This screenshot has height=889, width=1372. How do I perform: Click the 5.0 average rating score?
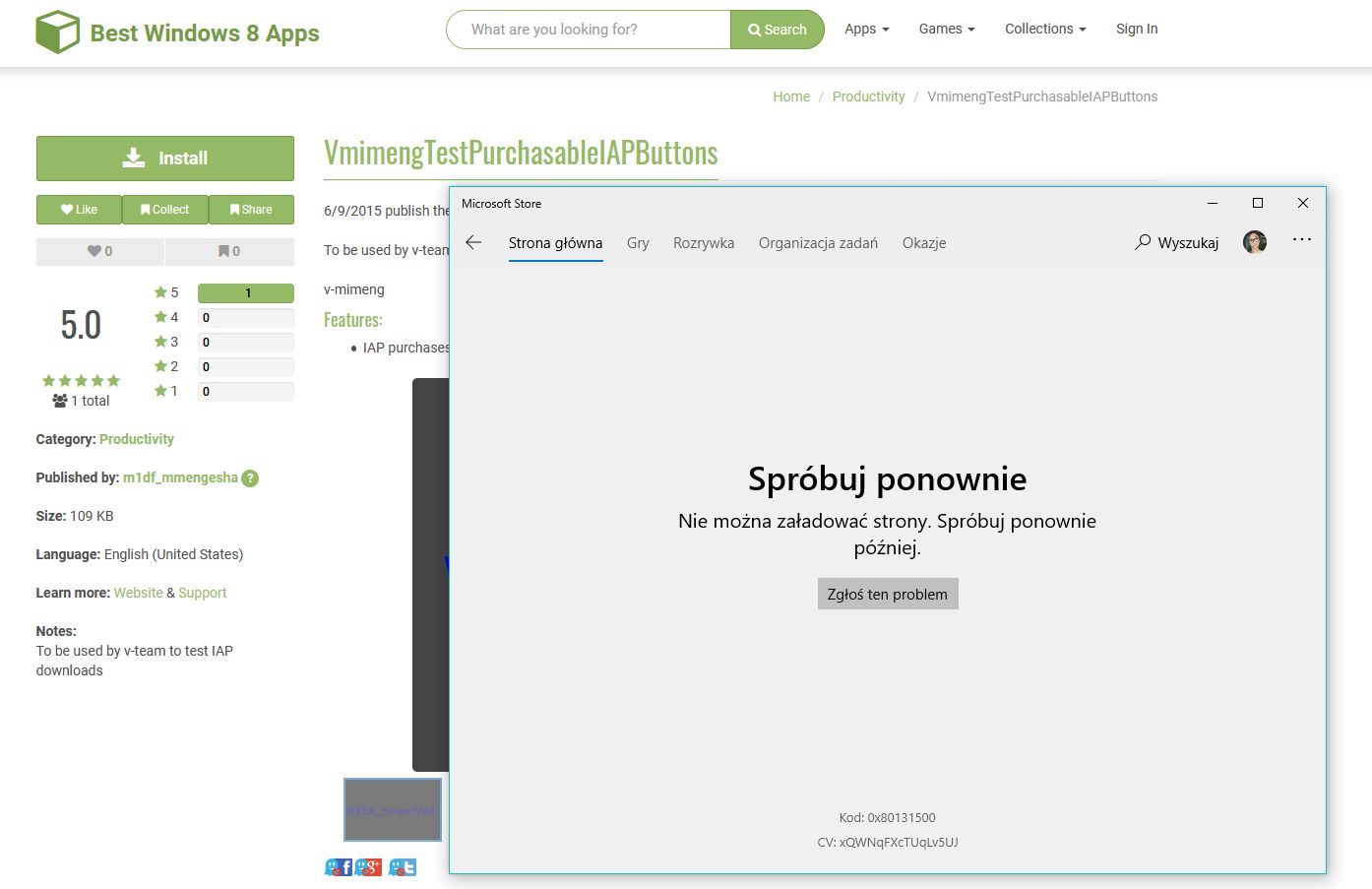click(x=81, y=325)
